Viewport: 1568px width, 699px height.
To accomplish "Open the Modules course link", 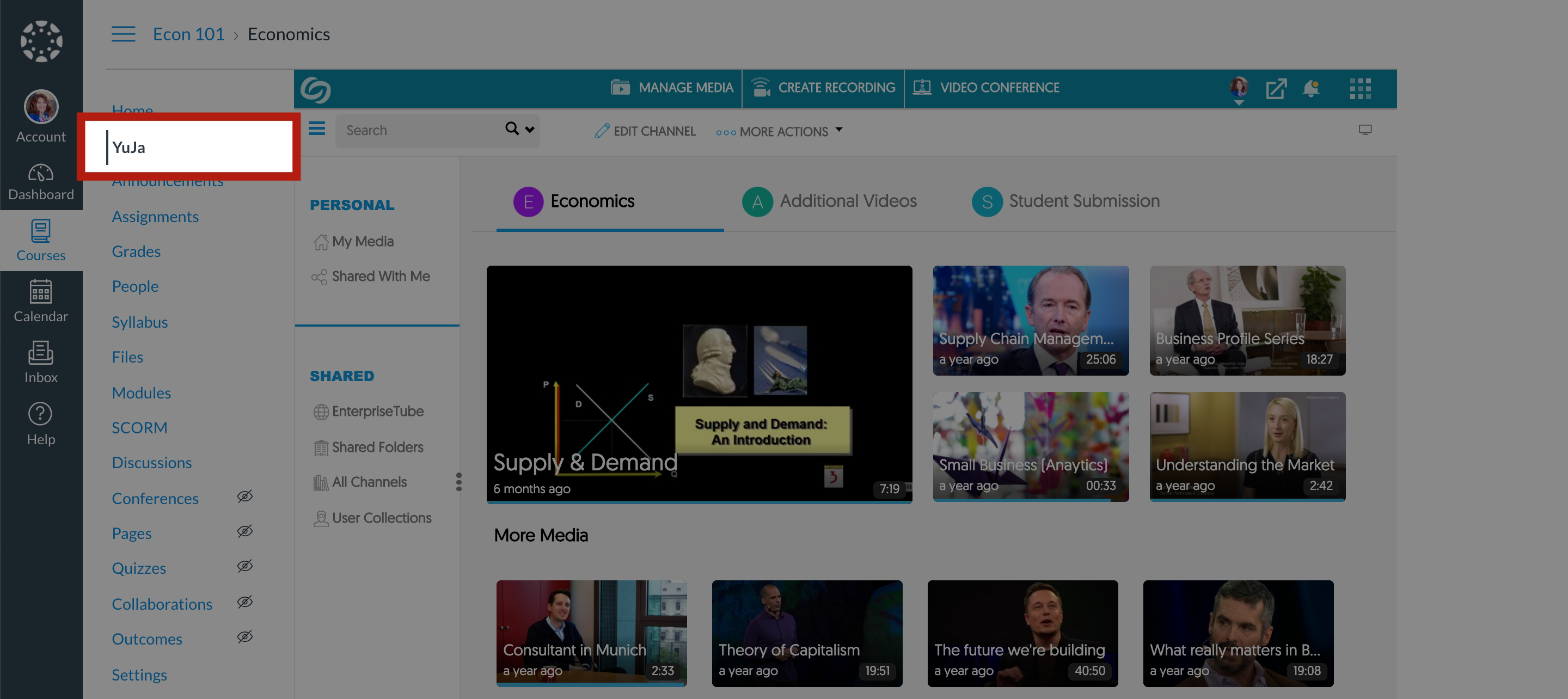I will 141,393.
